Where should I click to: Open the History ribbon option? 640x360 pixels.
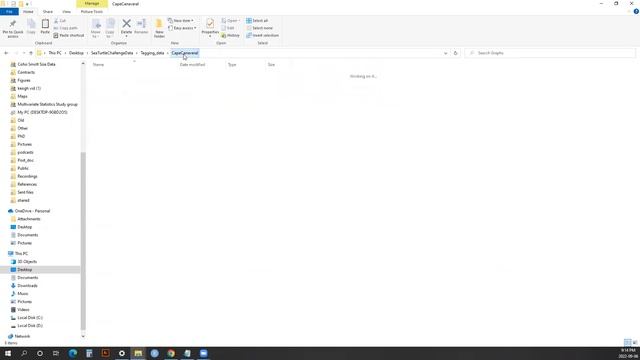click(231, 36)
